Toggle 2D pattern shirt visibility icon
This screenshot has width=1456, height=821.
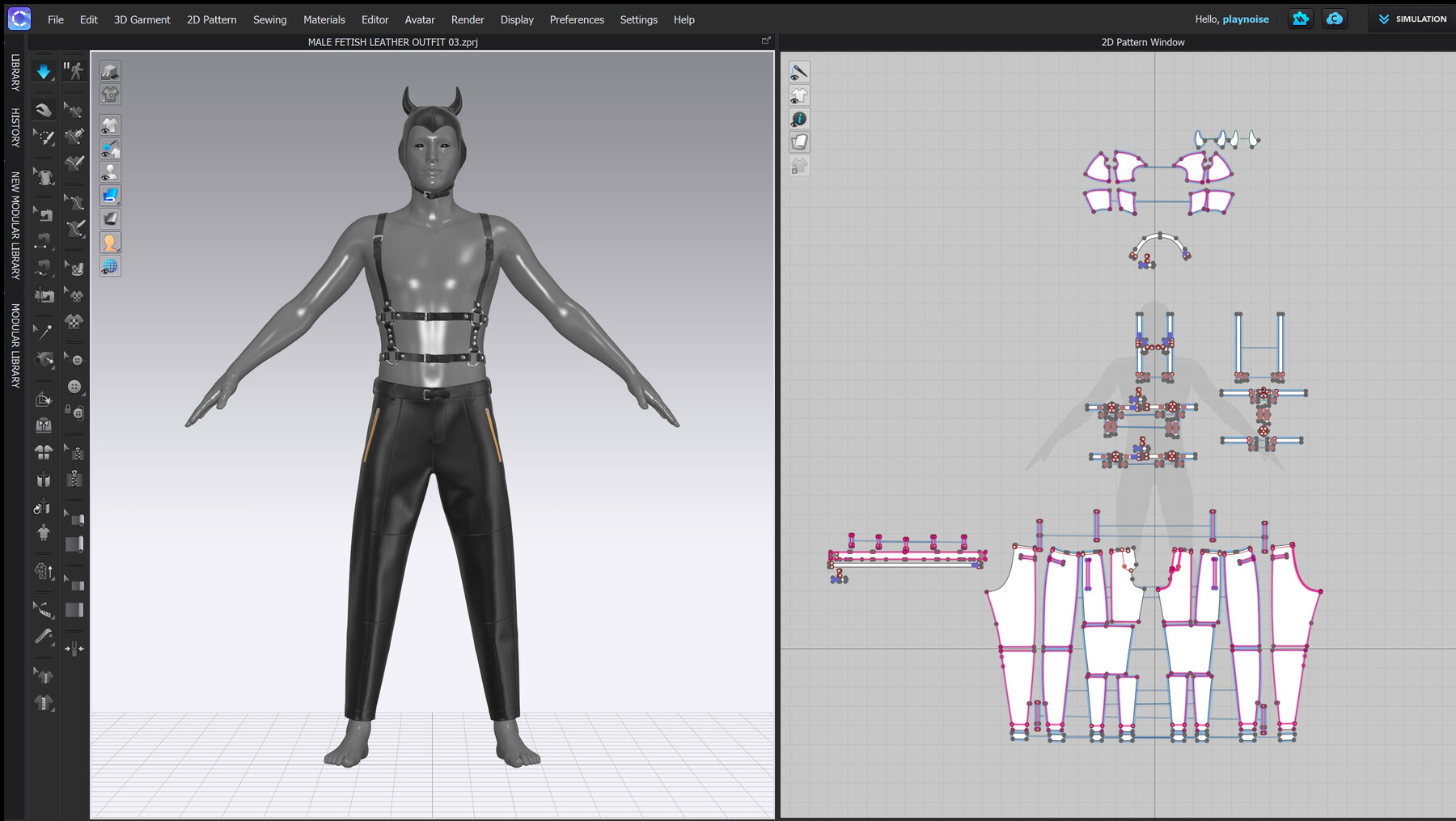(799, 96)
